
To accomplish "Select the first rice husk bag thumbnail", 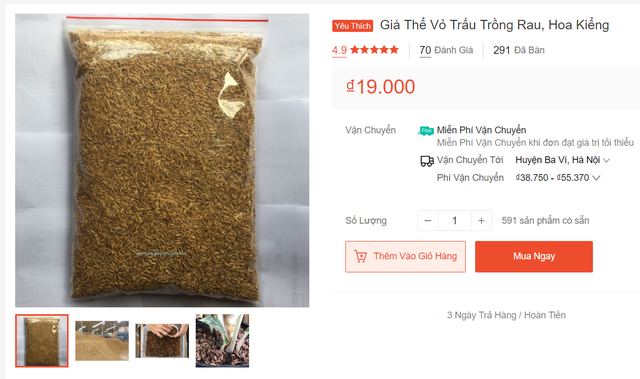I will (x=42, y=341).
